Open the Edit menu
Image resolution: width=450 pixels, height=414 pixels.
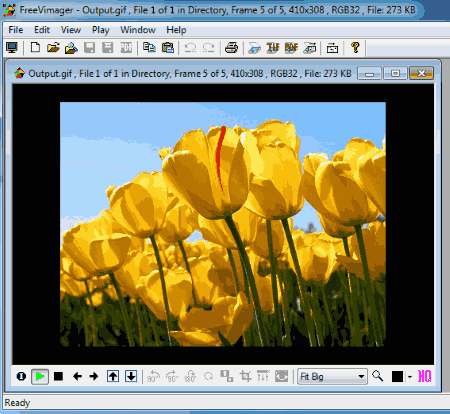pyautogui.click(x=42, y=30)
